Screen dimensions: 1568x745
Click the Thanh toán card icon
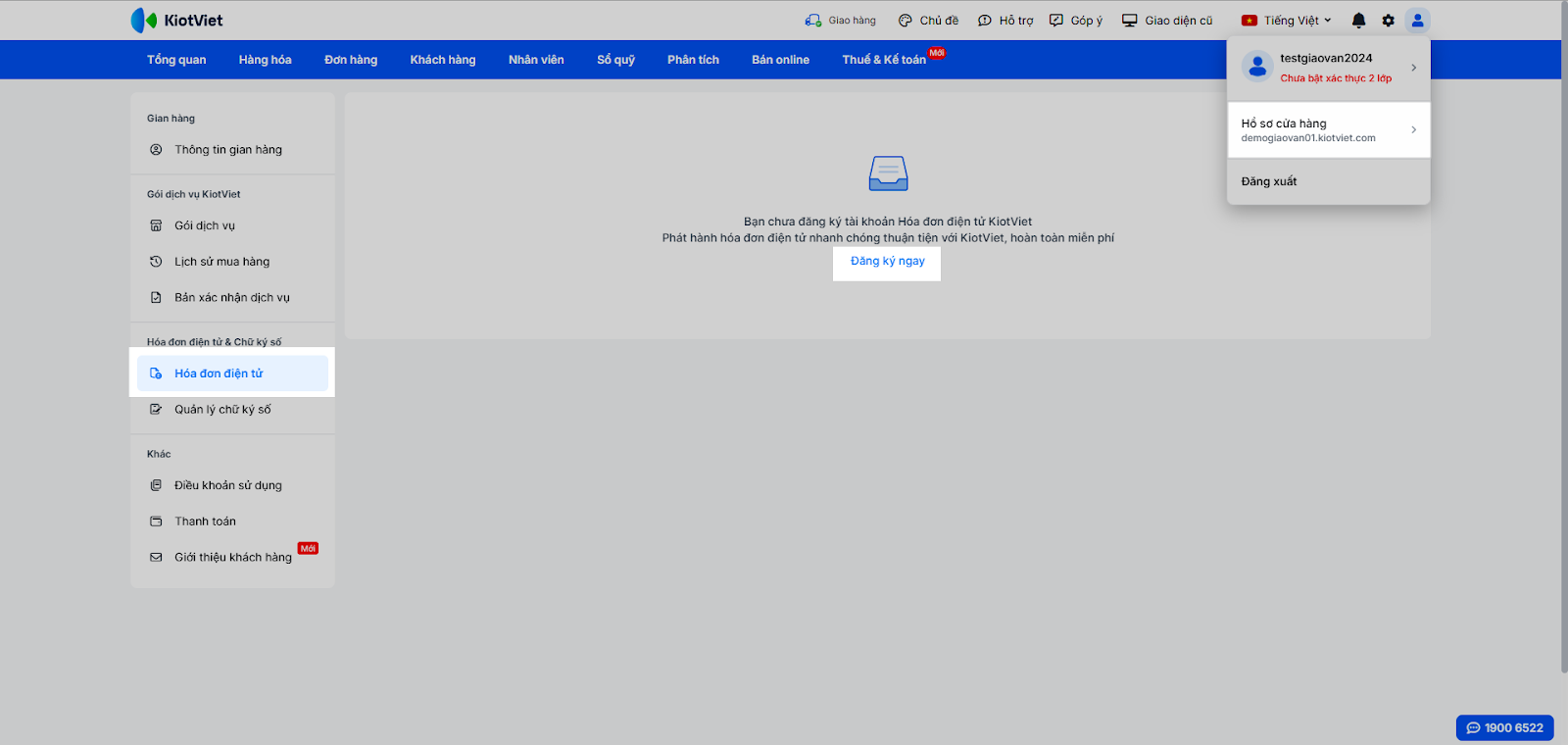click(156, 521)
